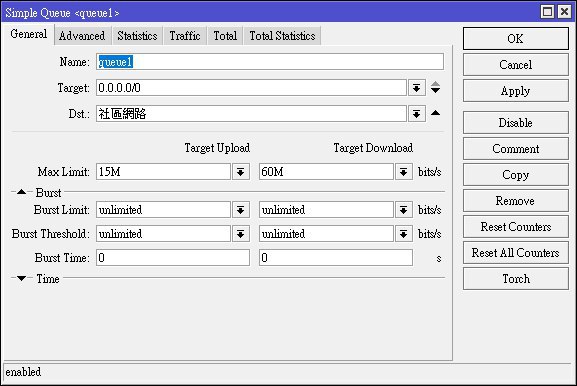Screen dimensions: 577x386
Task: Open Torch tool
Action: [x=516, y=279]
